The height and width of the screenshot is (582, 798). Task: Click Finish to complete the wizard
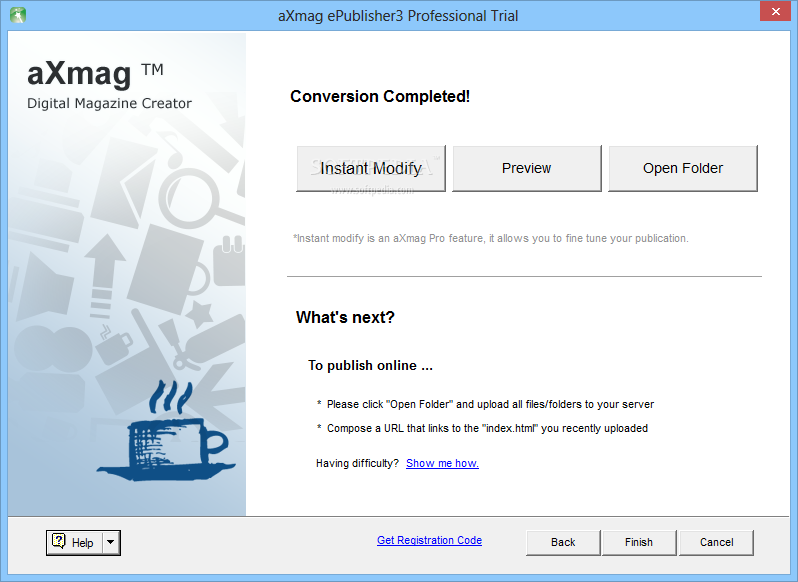point(639,542)
